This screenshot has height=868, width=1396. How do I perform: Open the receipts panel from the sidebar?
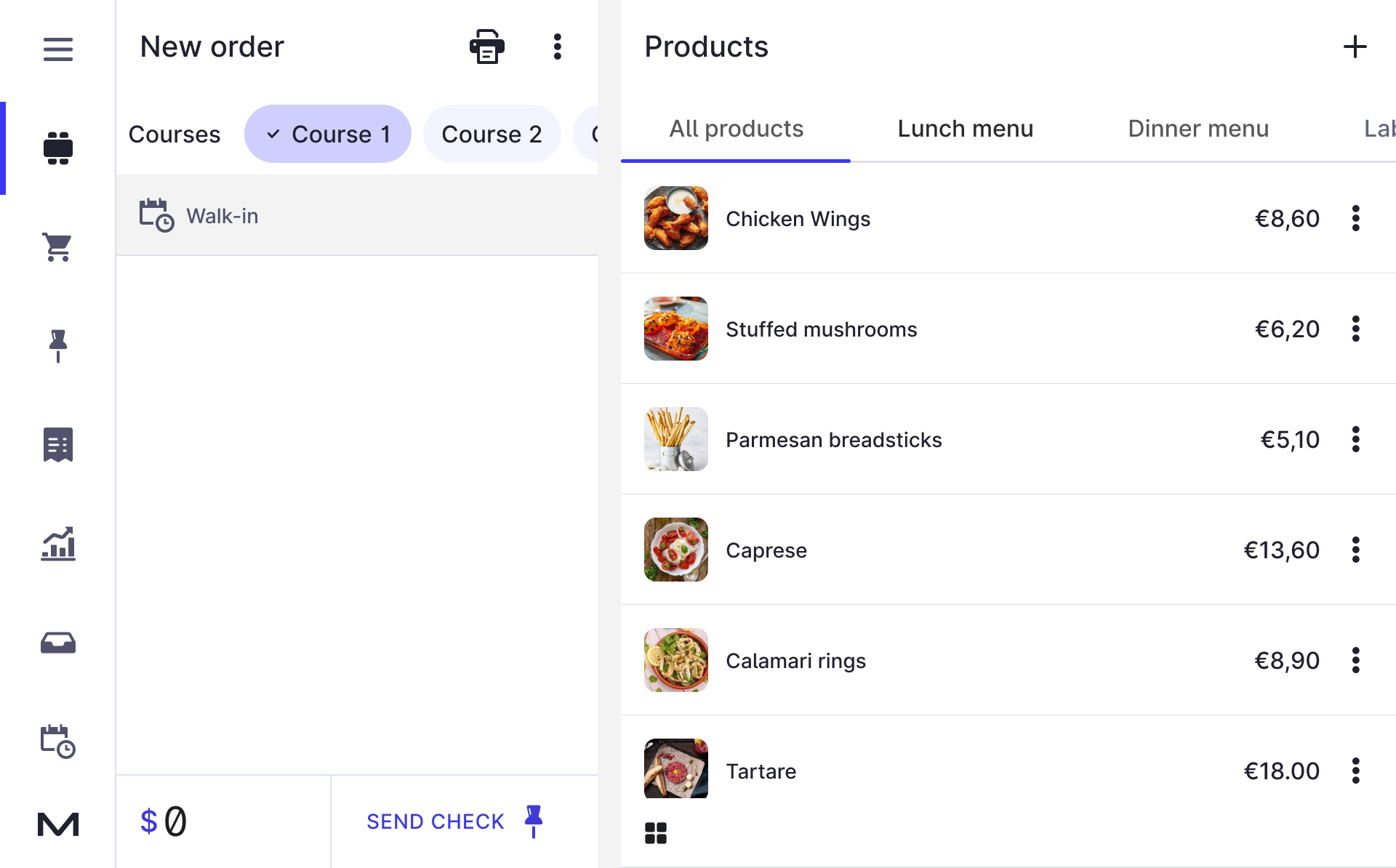(x=57, y=445)
